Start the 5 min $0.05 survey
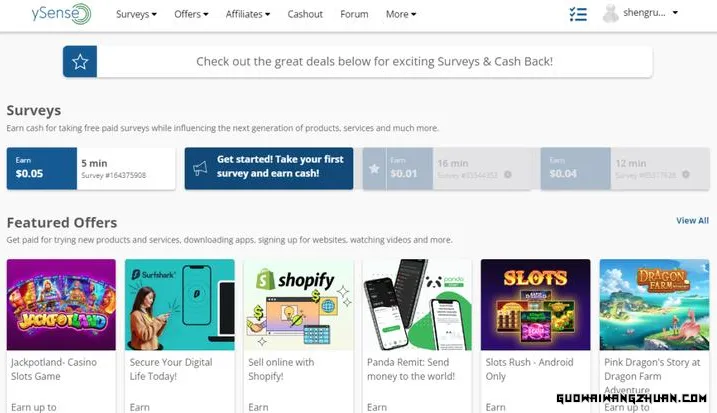Viewport: 717px width, 413px height. click(x=91, y=168)
